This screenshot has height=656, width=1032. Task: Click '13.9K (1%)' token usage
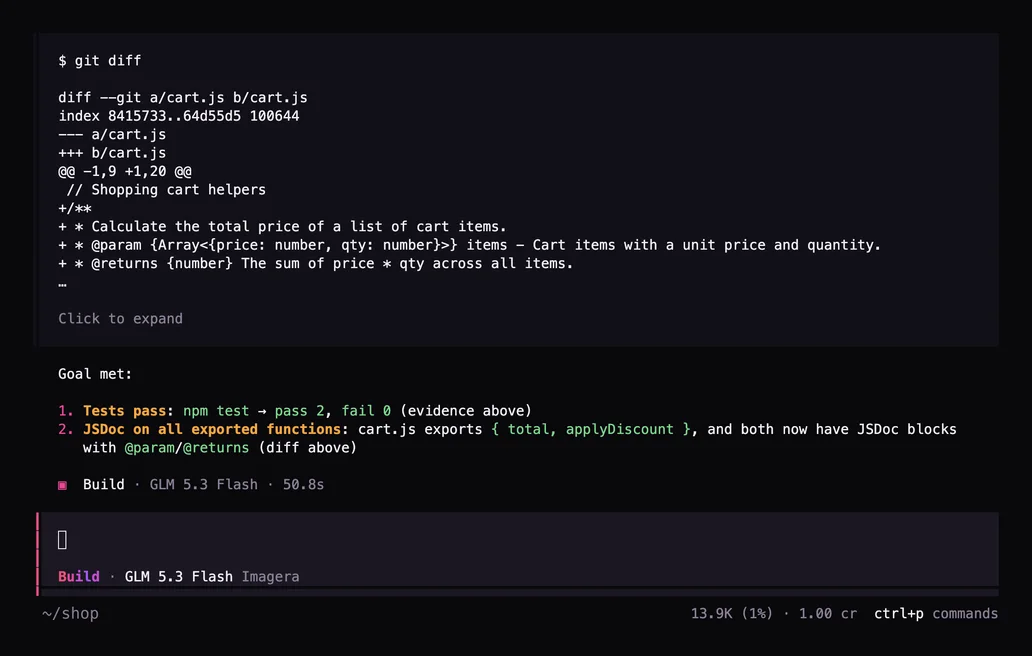pos(731,613)
